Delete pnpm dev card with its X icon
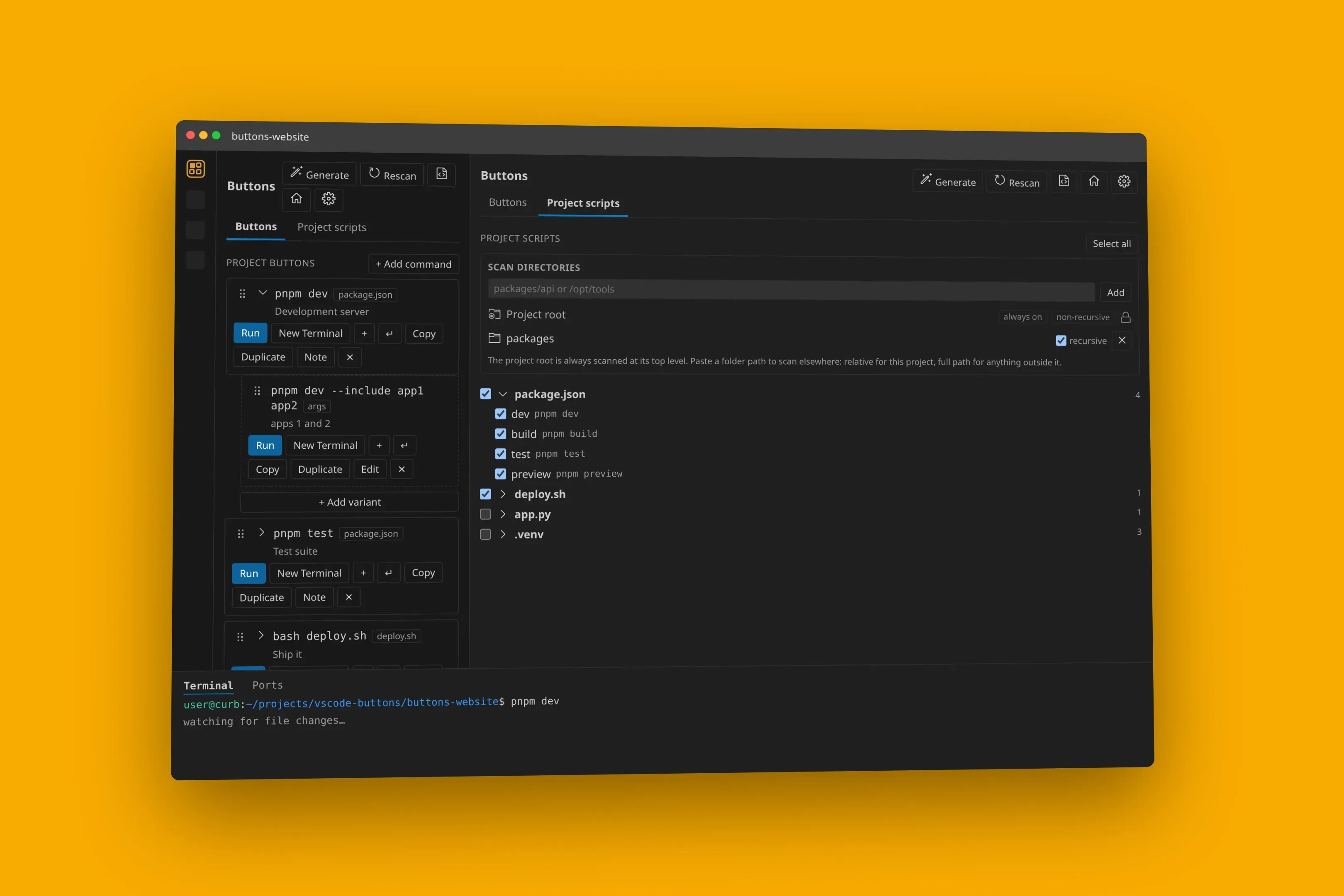Screen dimensions: 1344x896 coord(350,357)
